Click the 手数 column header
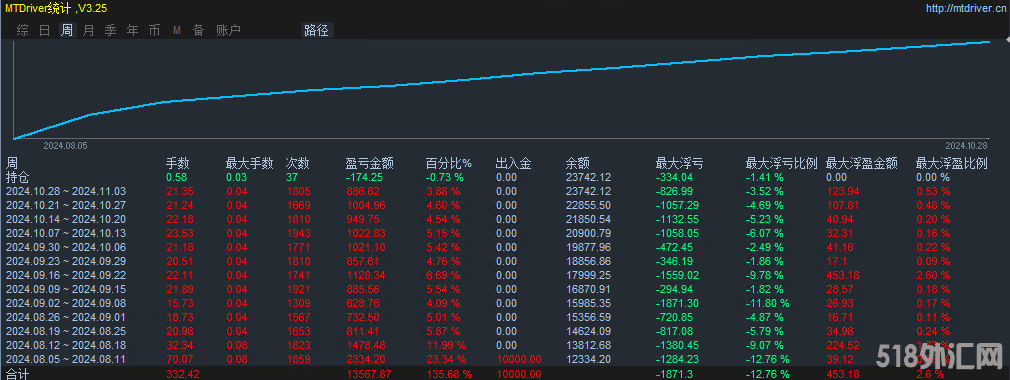Screen dimensions: 1010x380 pos(178,164)
